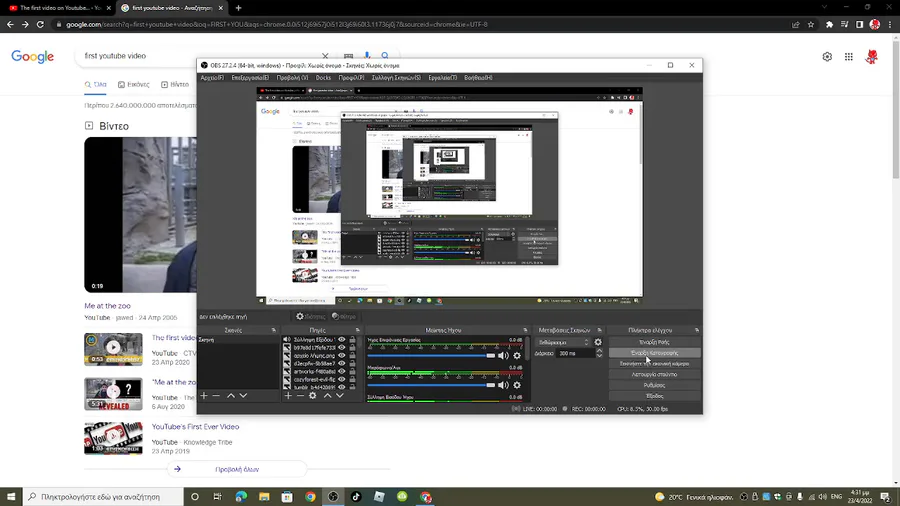Viewport: 900px width, 506px height.
Task: Open Google quick settings gear icon
Action: click(827, 56)
